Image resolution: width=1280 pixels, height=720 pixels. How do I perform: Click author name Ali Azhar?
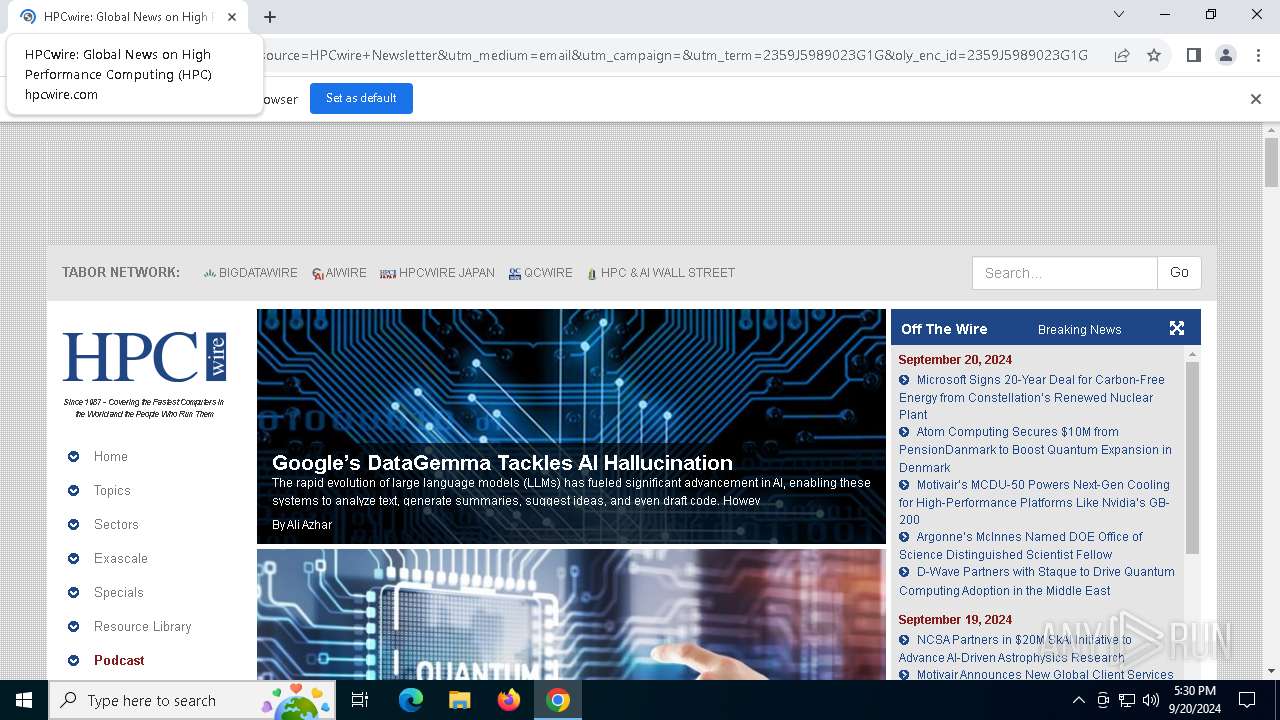click(x=309, y=525)
